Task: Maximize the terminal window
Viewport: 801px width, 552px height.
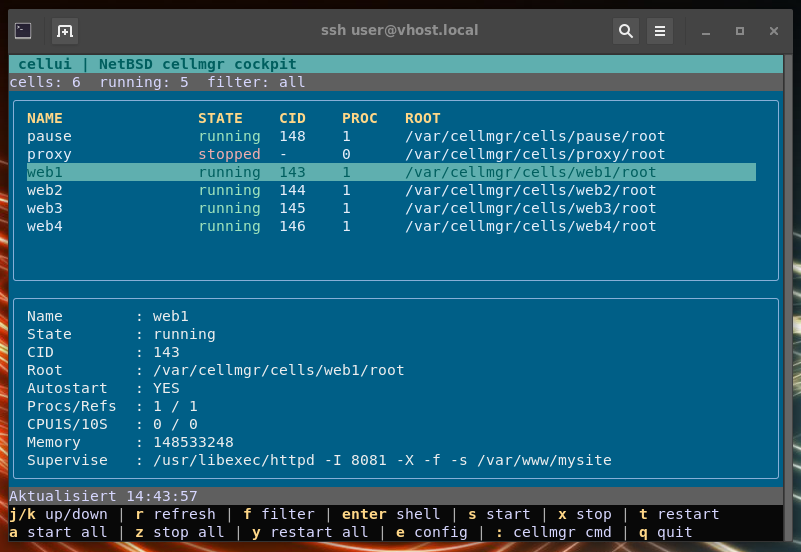Action: click(740, 31)
